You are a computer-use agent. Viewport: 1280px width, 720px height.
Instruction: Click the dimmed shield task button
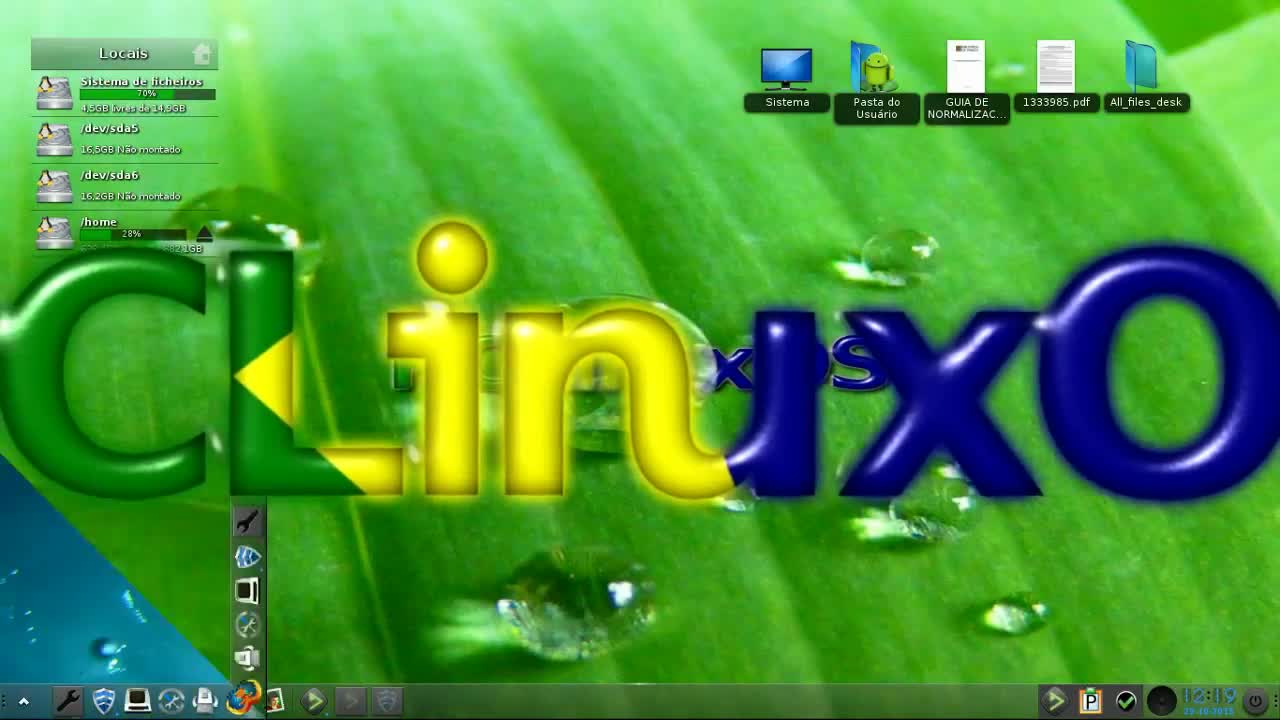click(x=388, y=701)
